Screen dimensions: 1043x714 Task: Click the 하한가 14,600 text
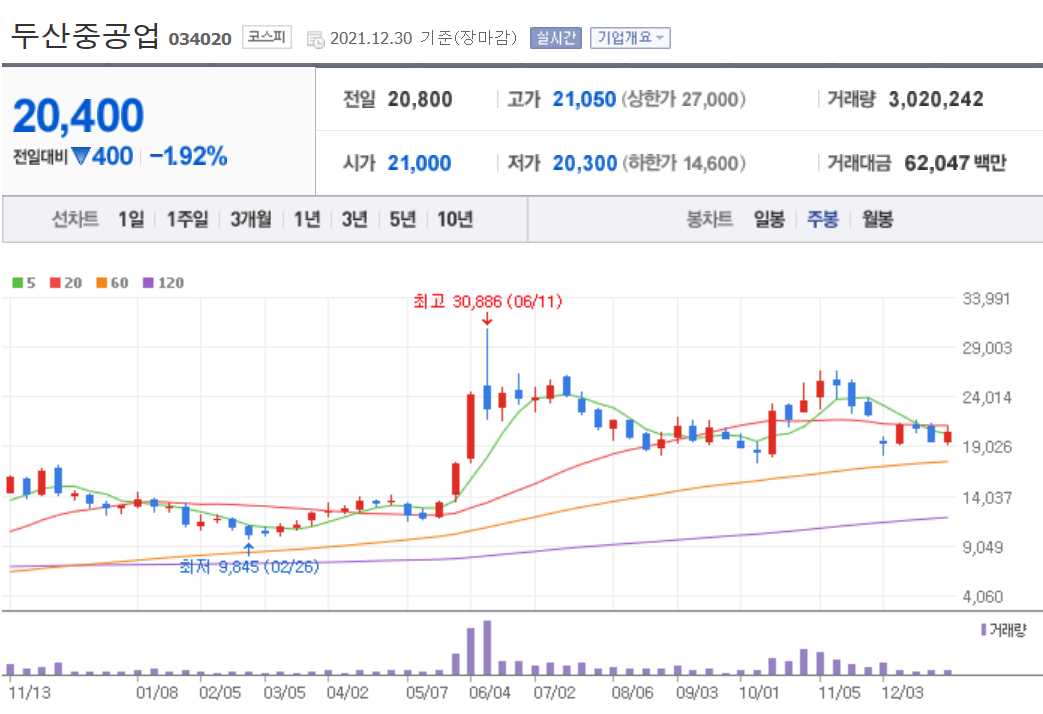point(684,164)
